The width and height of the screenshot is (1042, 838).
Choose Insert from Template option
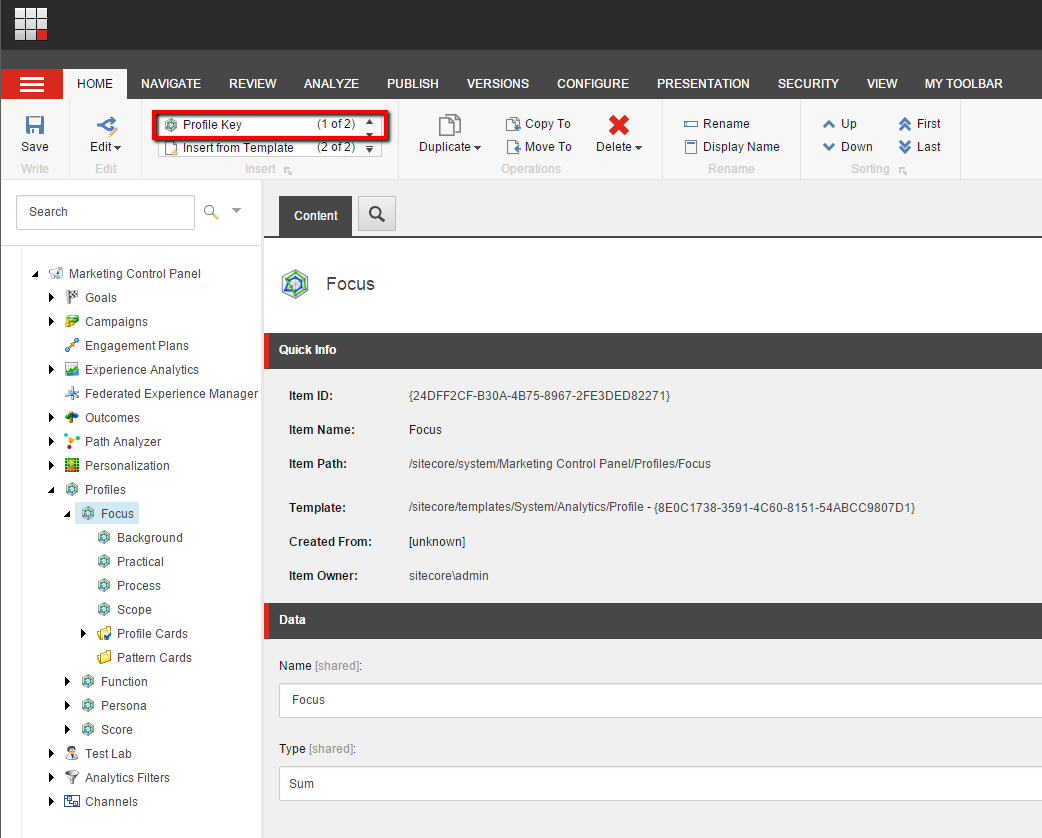click(260, 148)
